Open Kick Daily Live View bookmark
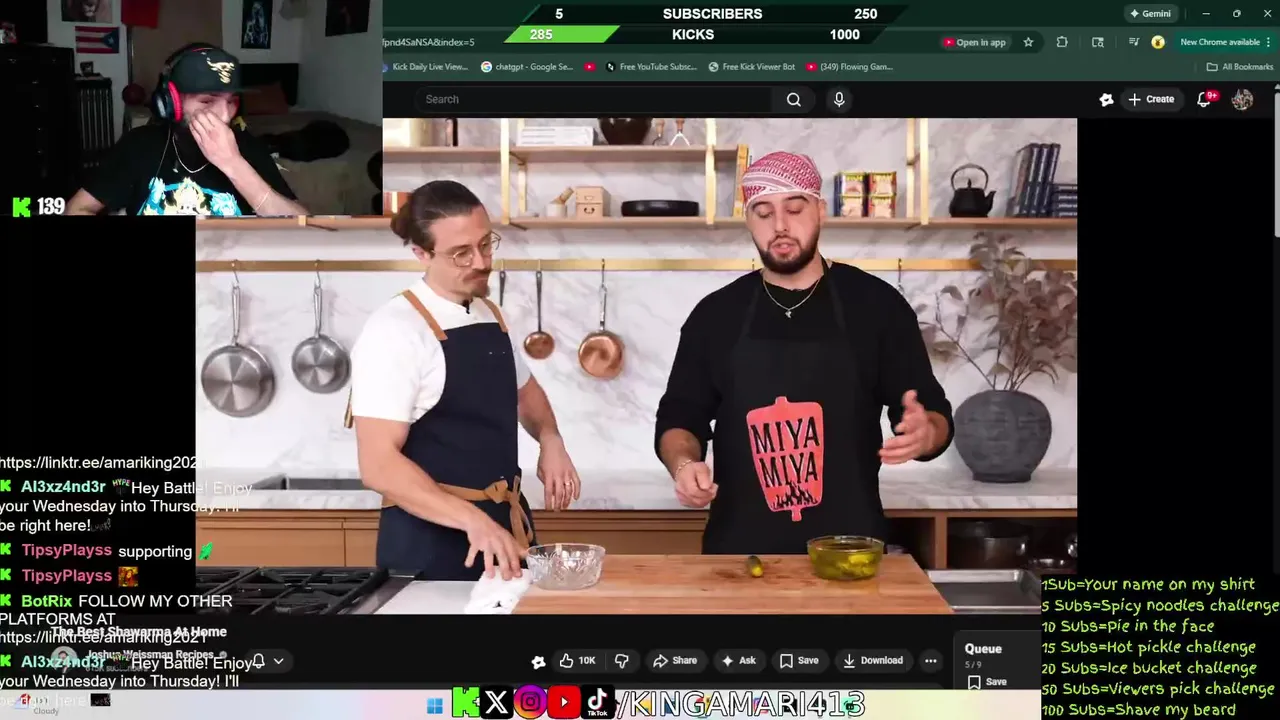Screen dimensions: 1280x720 pyautogui.click(x=426, y=67)
